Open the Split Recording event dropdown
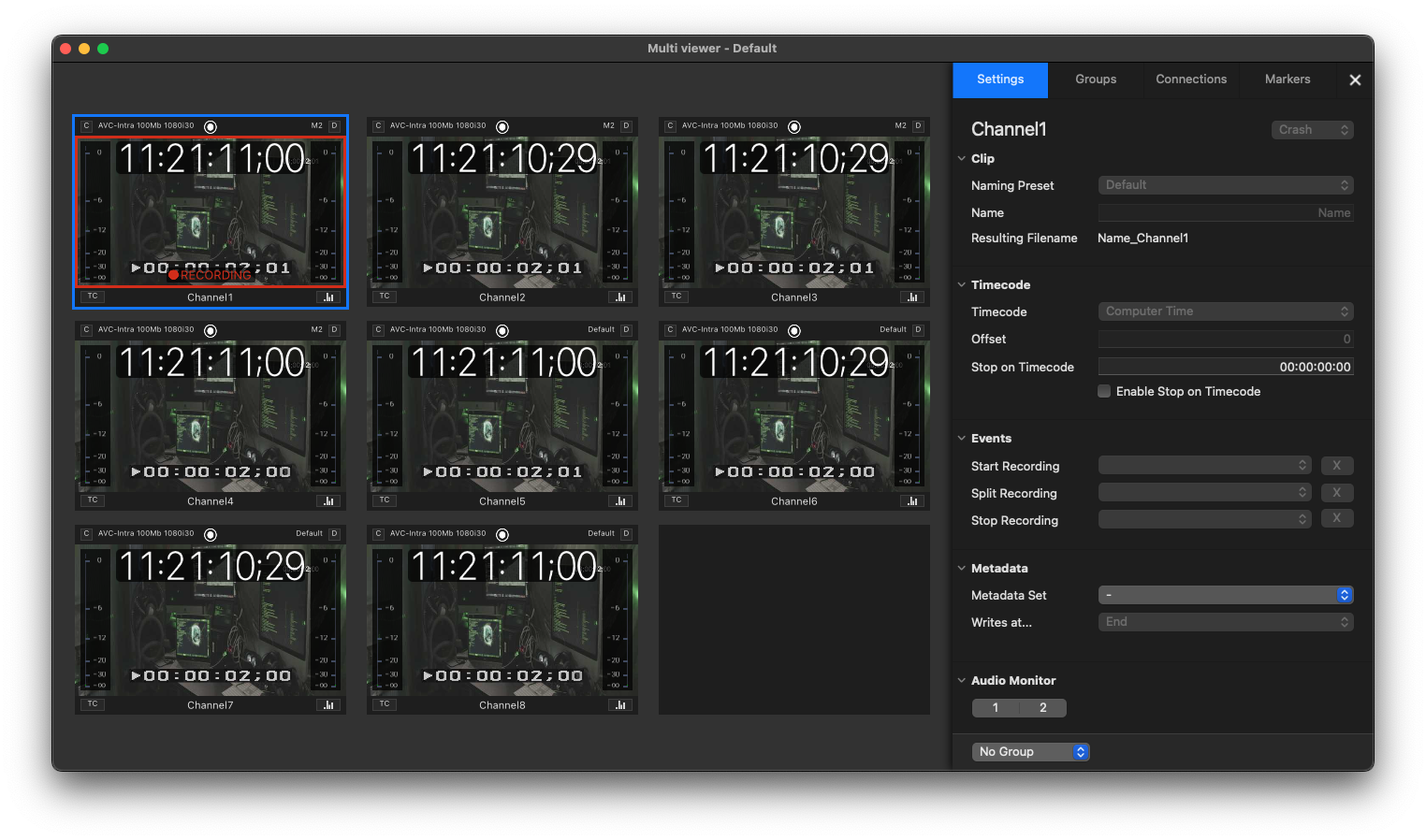 (x=1205, y=492)
